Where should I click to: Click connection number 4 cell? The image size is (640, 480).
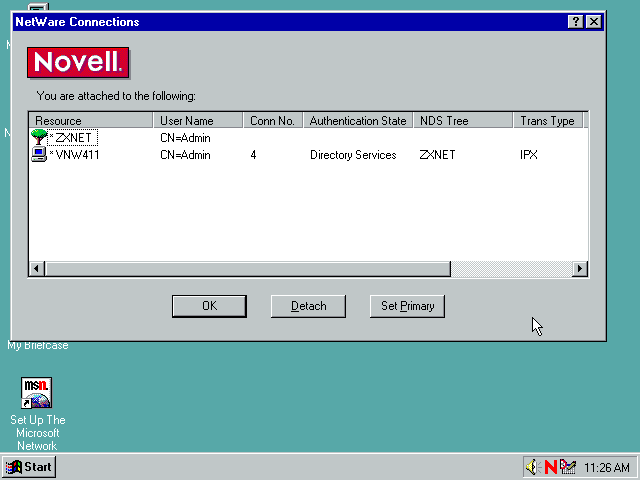(x=253, y=155)
